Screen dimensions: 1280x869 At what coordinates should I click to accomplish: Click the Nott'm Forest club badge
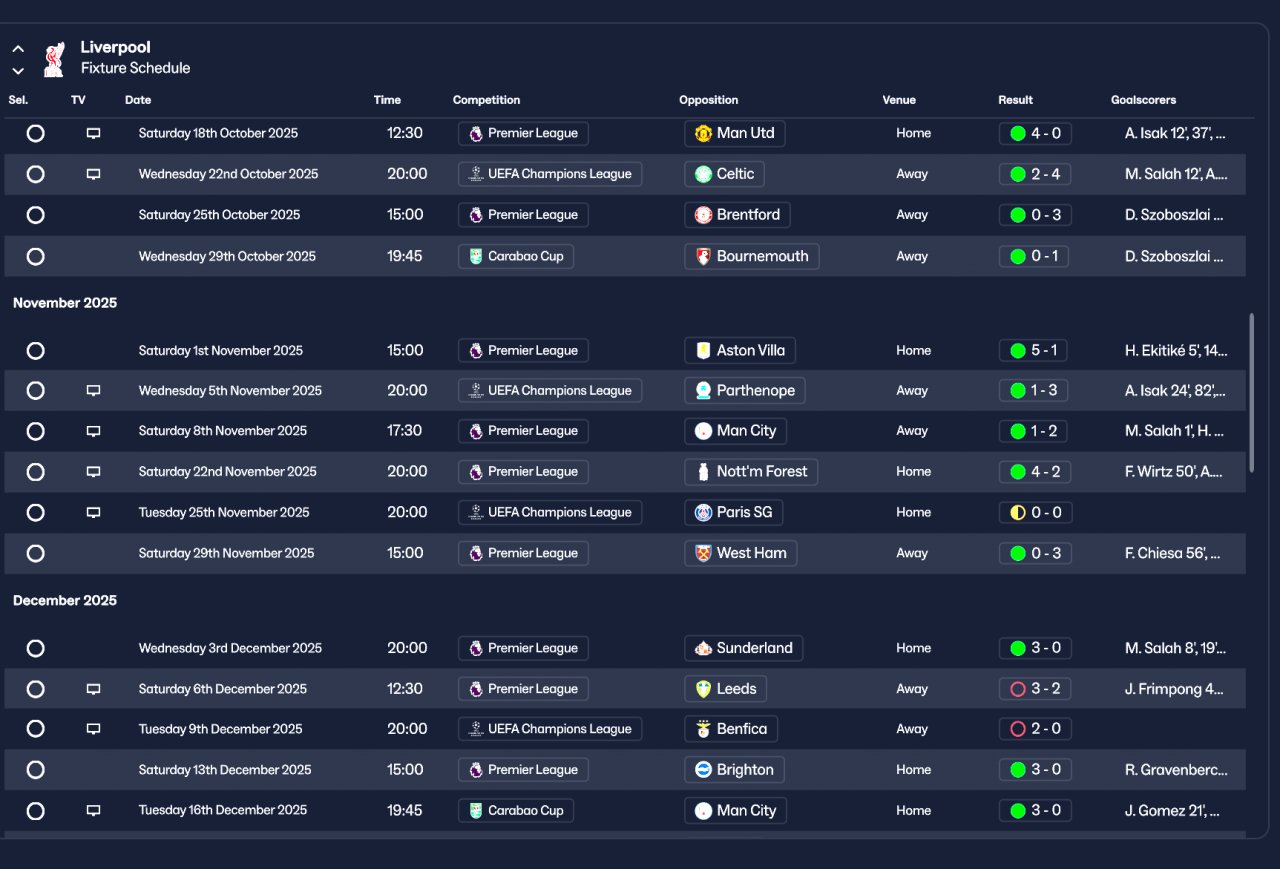pyautogui.click(x=704, y=472)
